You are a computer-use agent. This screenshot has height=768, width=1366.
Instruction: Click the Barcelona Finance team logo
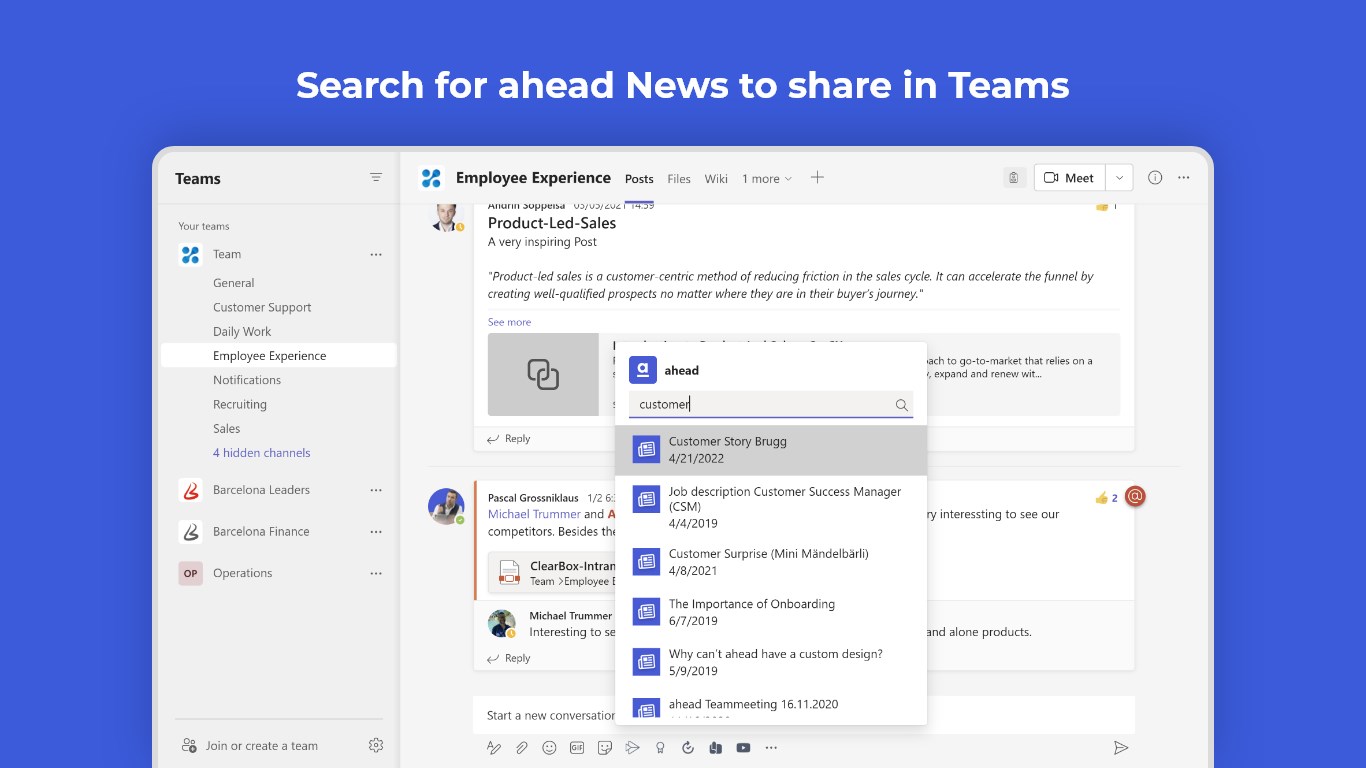pos(190,532)
